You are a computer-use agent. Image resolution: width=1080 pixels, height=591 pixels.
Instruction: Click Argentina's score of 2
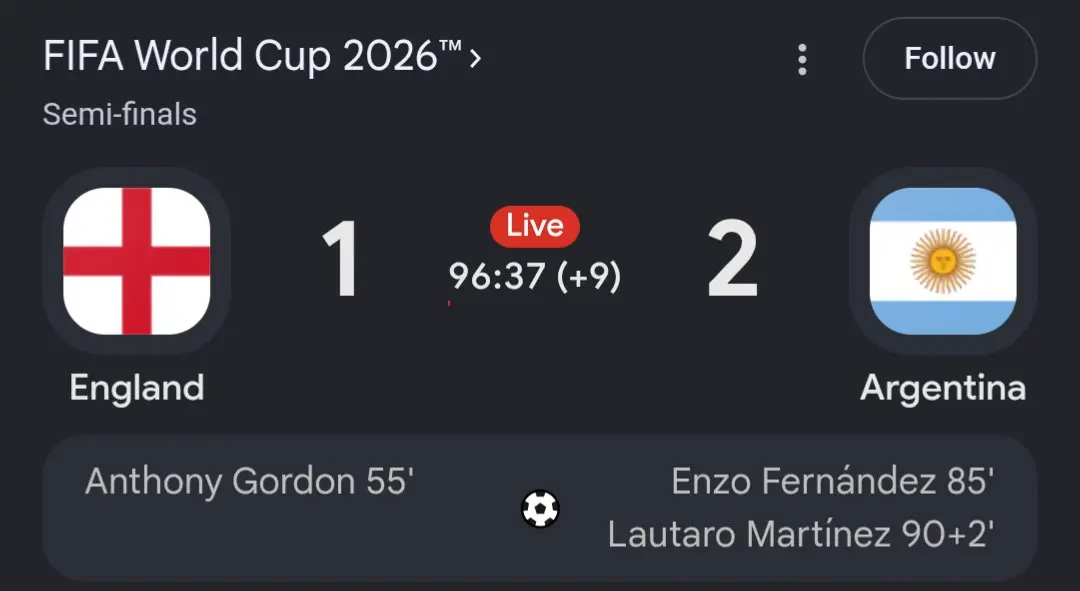tap(732, 260)
